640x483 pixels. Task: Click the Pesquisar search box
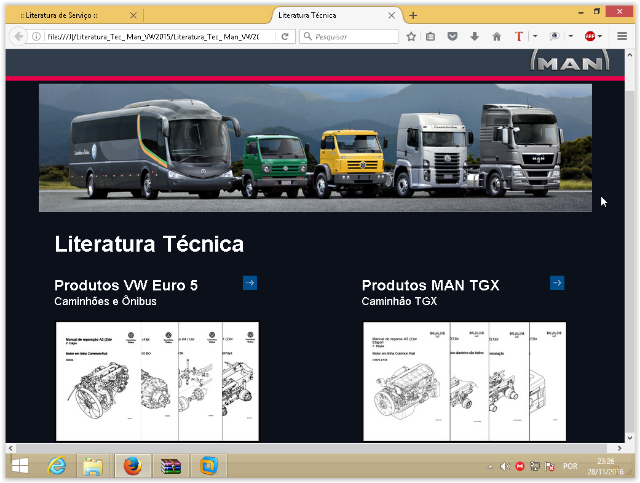(x=349, y=36)
